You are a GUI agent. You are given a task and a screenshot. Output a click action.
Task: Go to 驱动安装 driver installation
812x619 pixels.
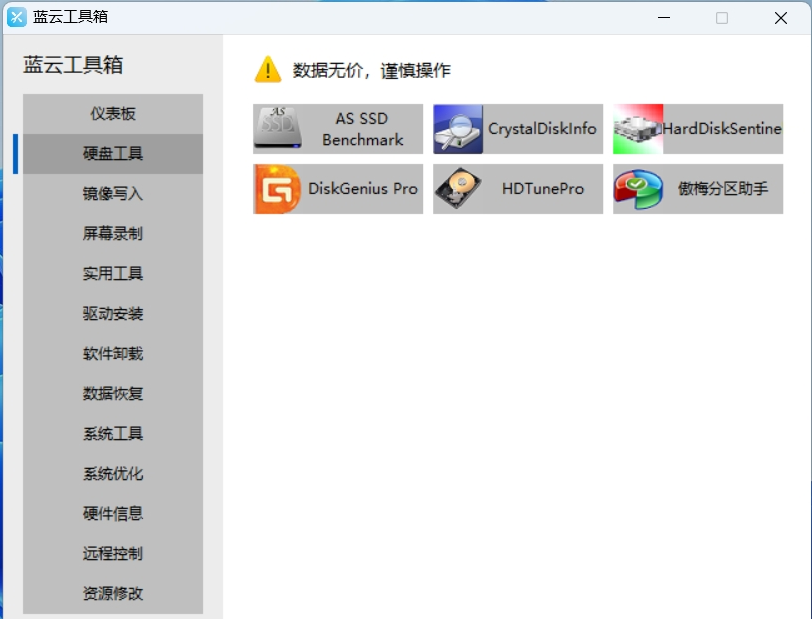pyautogui.click(x=111, y=313)
